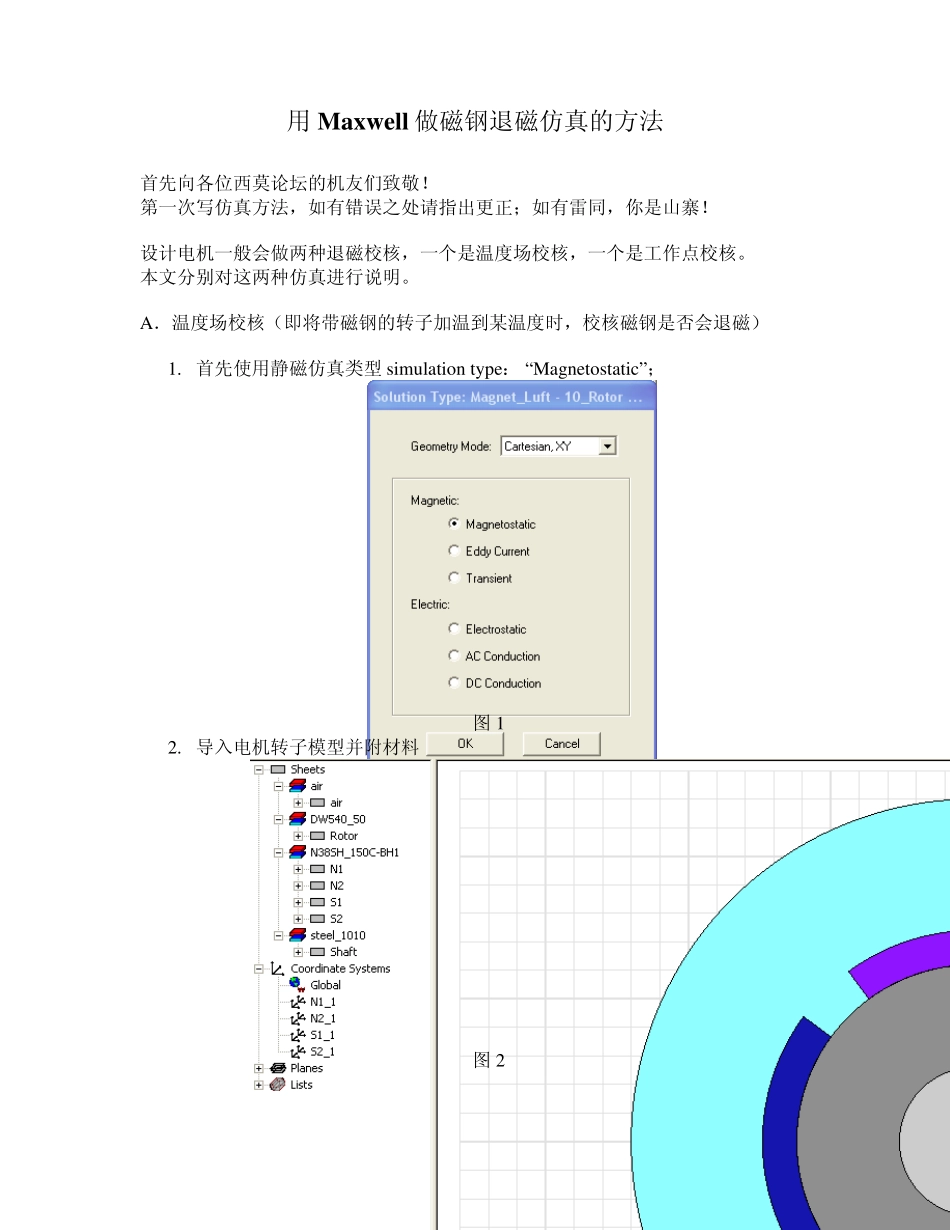
Task: Expand the air sheet object
Action: point(298,803)
